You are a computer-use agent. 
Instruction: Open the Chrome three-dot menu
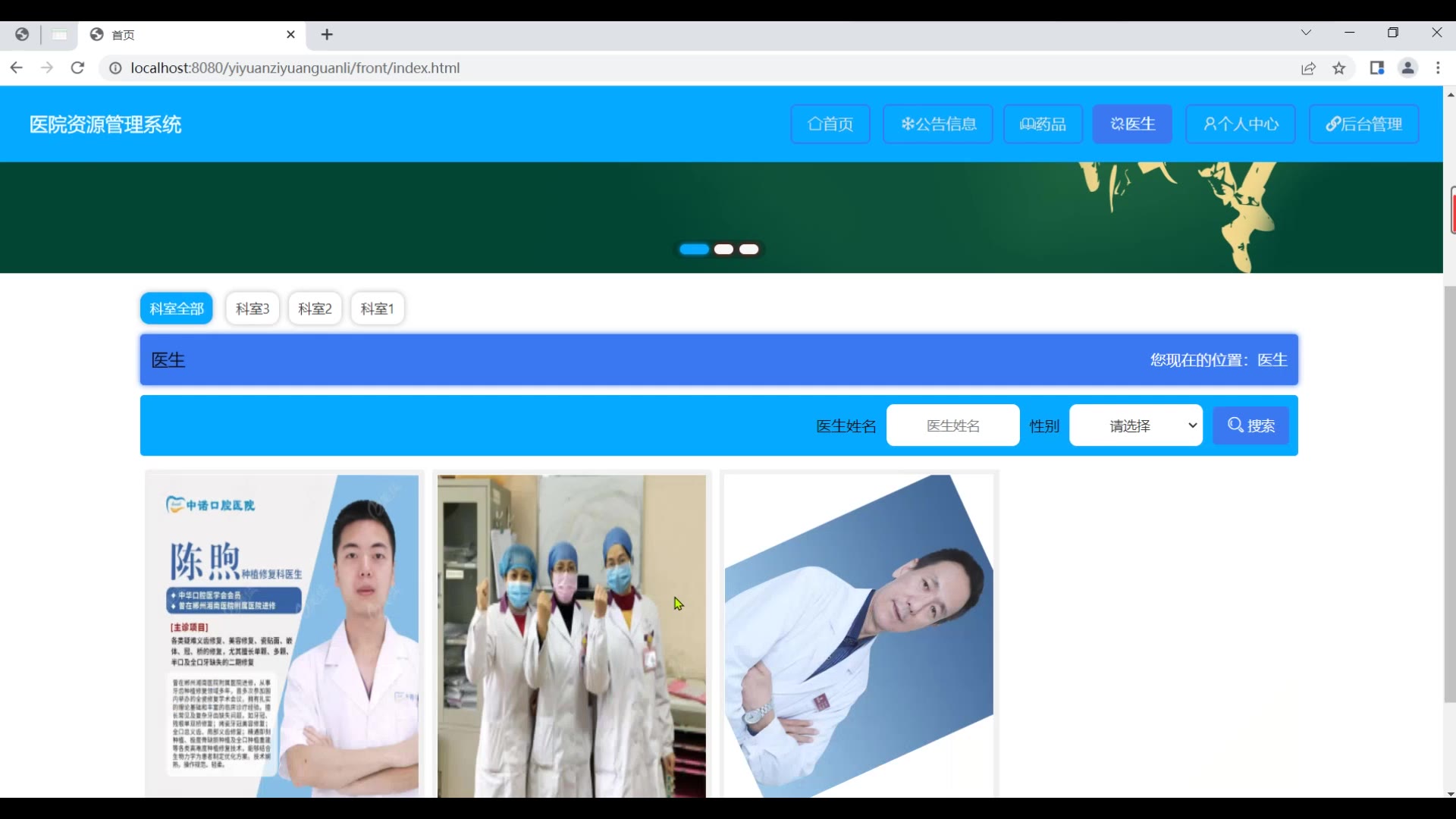point(1438,68)
